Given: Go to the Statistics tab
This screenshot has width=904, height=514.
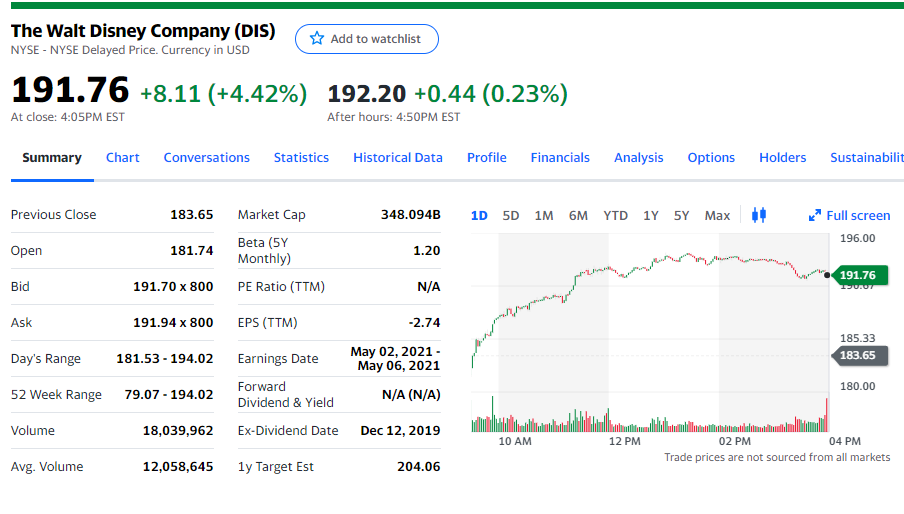Looking at the screenshot, I should click(x=301, y=157).
